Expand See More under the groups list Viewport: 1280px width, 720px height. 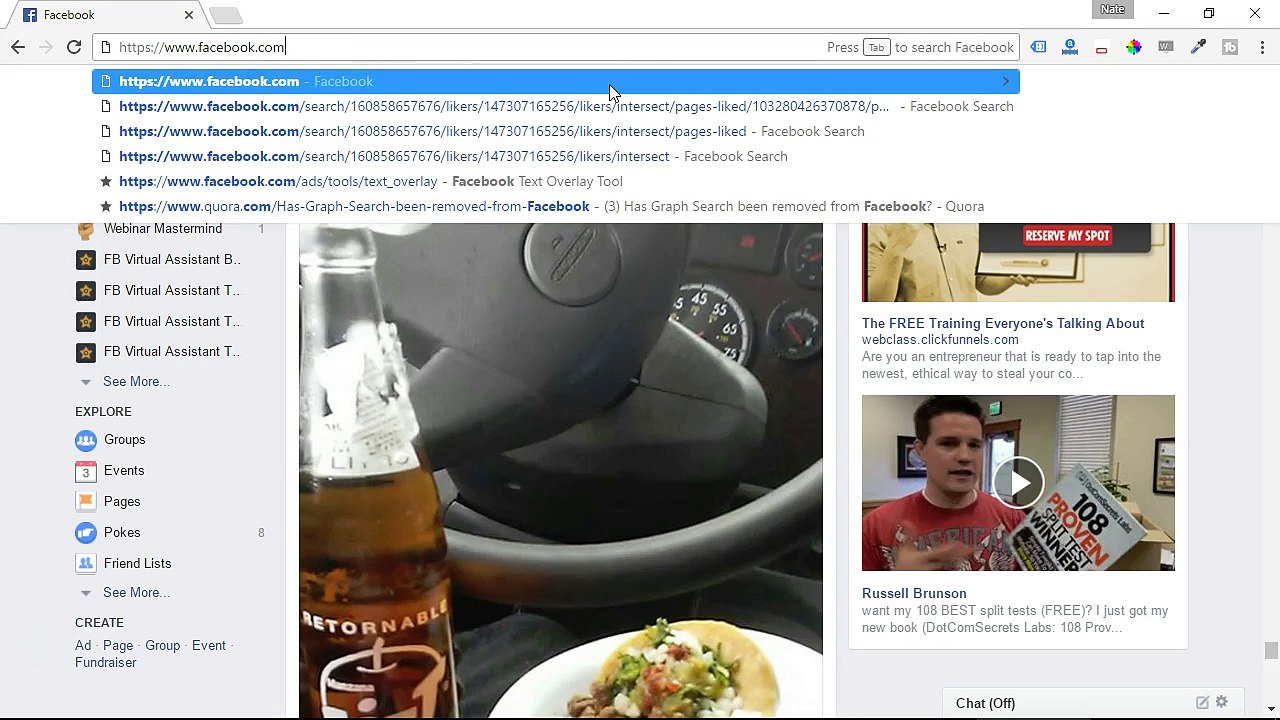pos(136,381)
